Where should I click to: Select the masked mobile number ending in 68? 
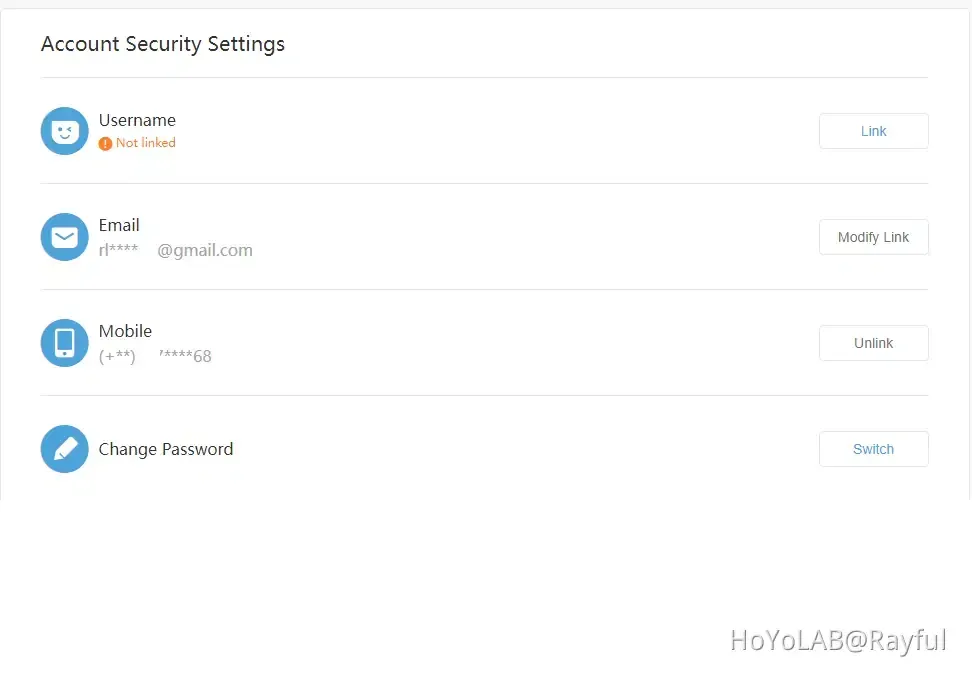pyautogui.click(x=155, y=355)
